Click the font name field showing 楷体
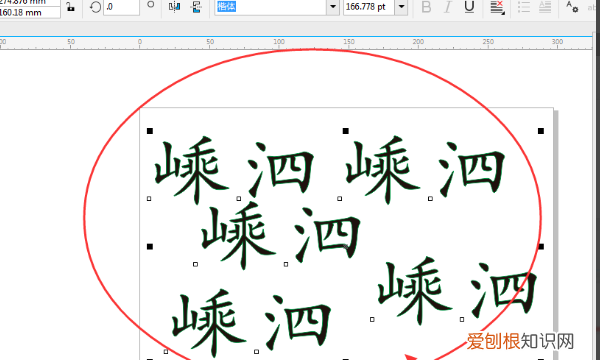600x360 pixels. tap(271, 7)
